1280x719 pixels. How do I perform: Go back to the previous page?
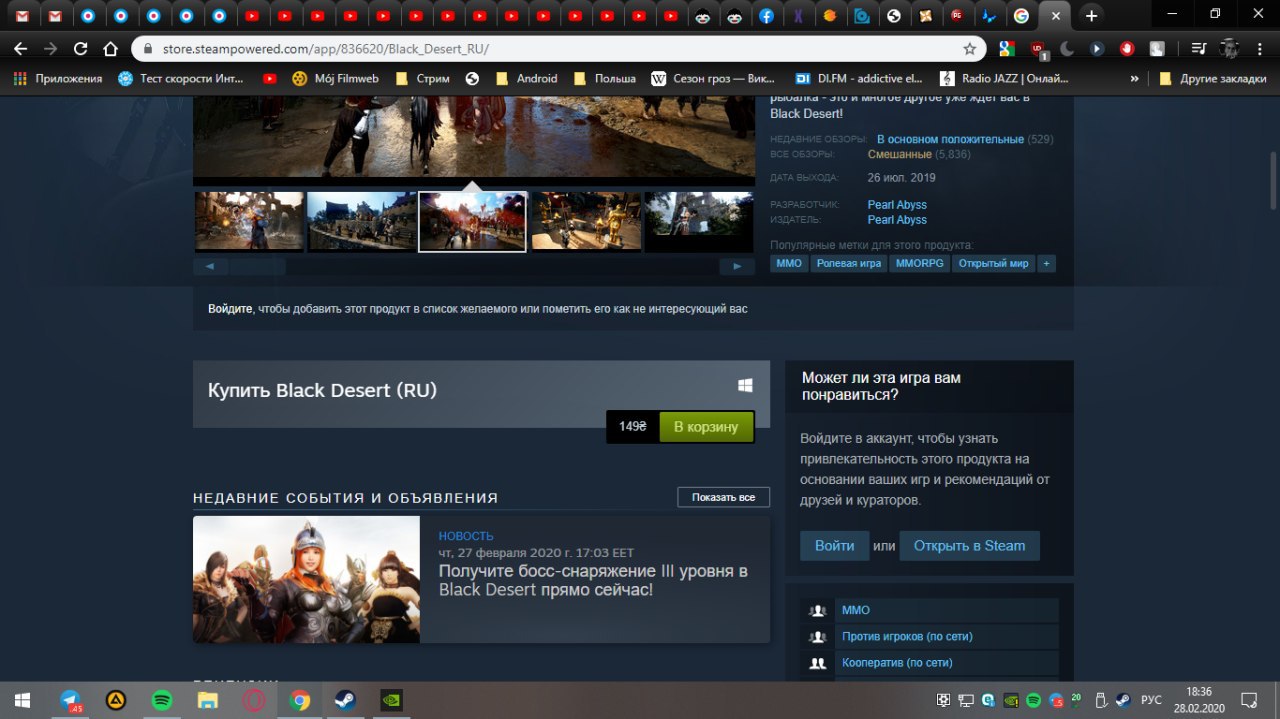pyautogui.click(x=21, y=48)
